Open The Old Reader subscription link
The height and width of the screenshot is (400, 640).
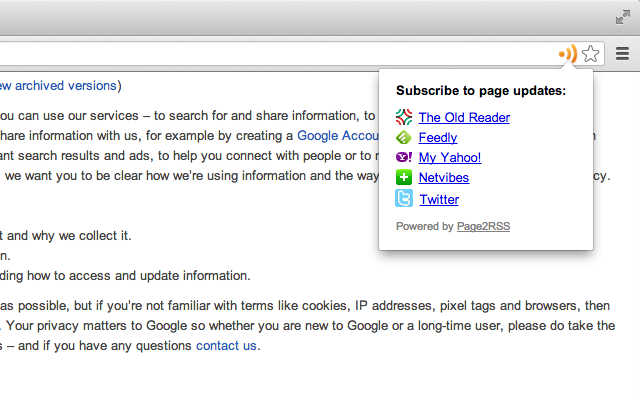[464, 118]
